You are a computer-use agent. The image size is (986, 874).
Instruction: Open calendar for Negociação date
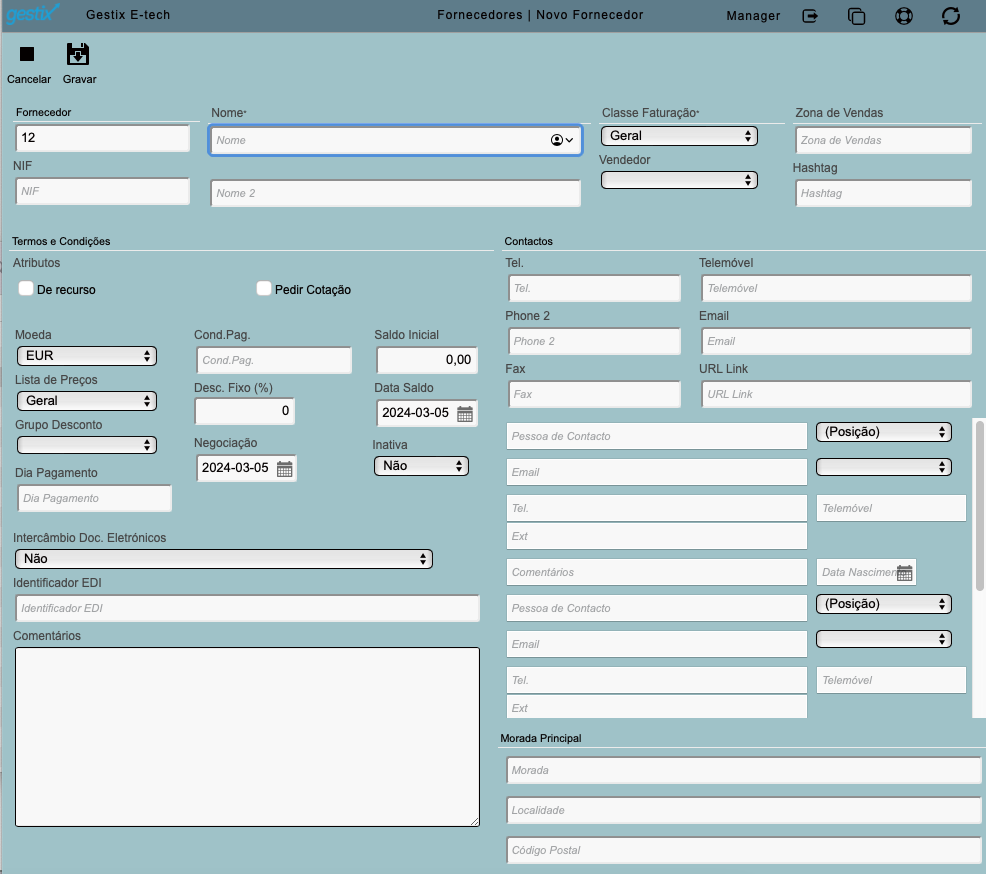[x=284, y=469]
